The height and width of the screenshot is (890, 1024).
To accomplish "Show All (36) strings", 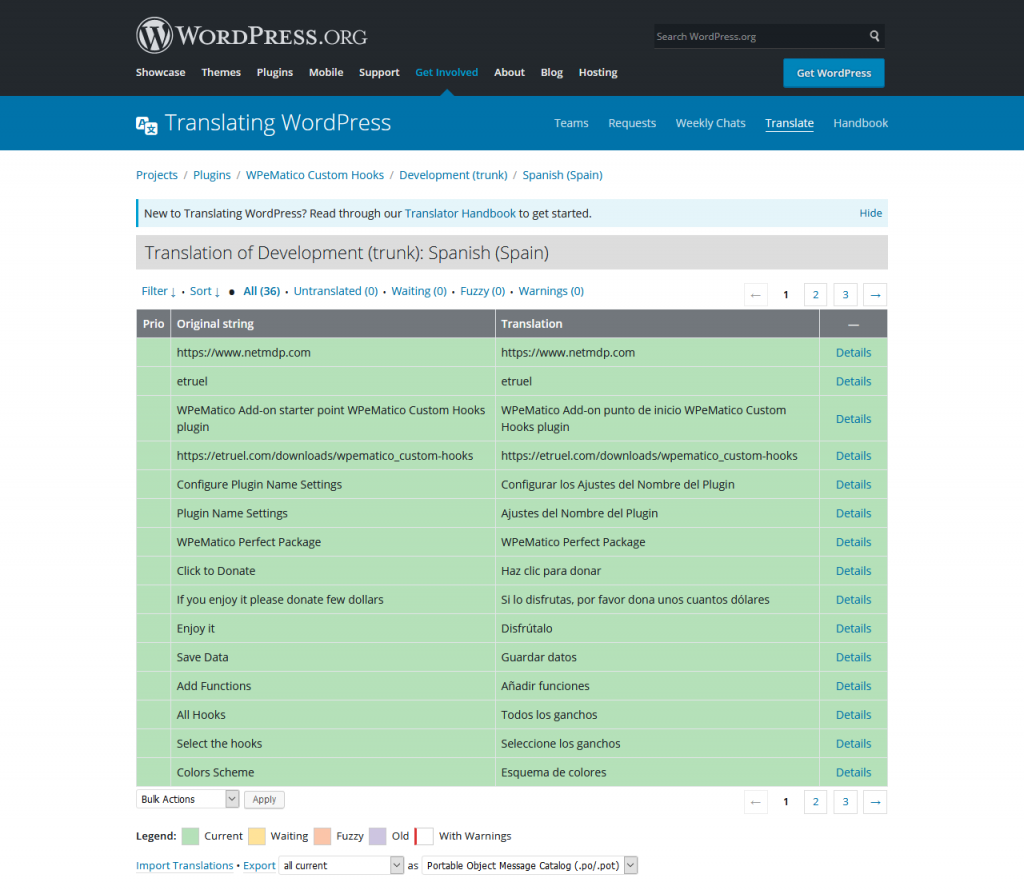I will 262,291.
